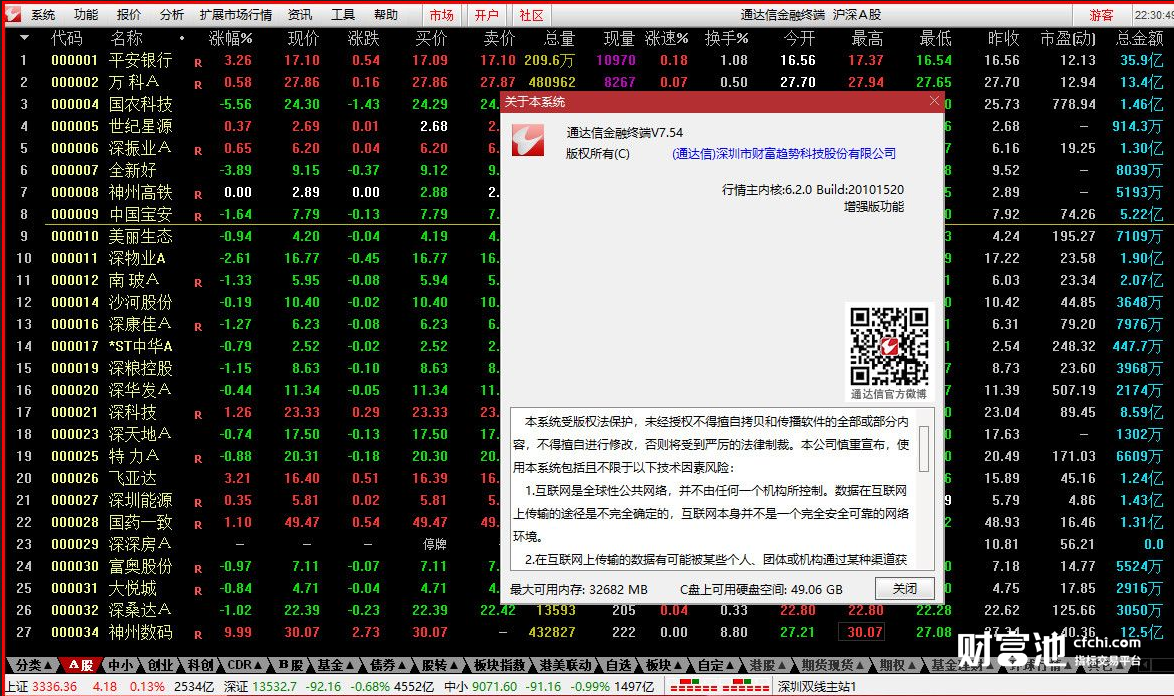The width and height of the screenshot is (1174, 696).
Task: Sort by the 涨幅% column header
Action: pyautogui.click(x=231, y=38)
